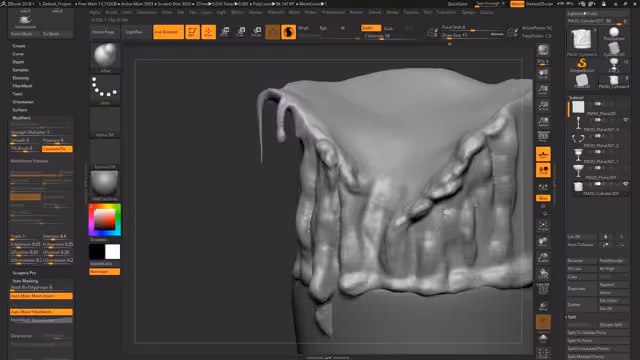The height and width of the screenshot is (360, 640).
Task: Toggle the Line Fill PolyF icon
Action: 543,289
